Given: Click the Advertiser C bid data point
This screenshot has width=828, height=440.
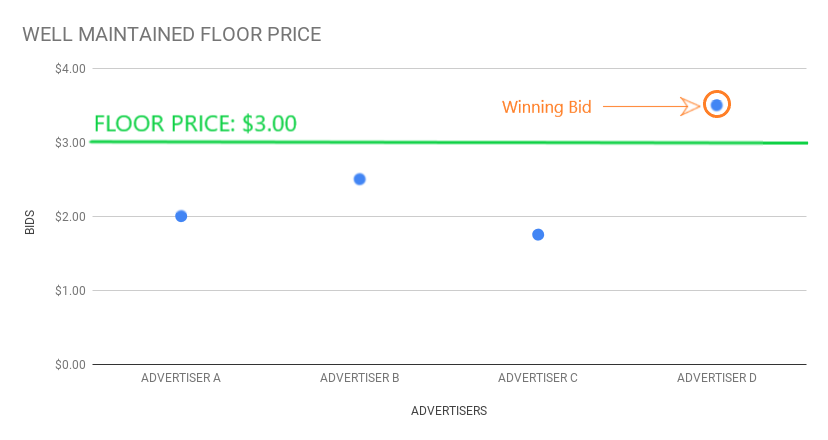Looking at the screenshot, I should pos(538,235).
